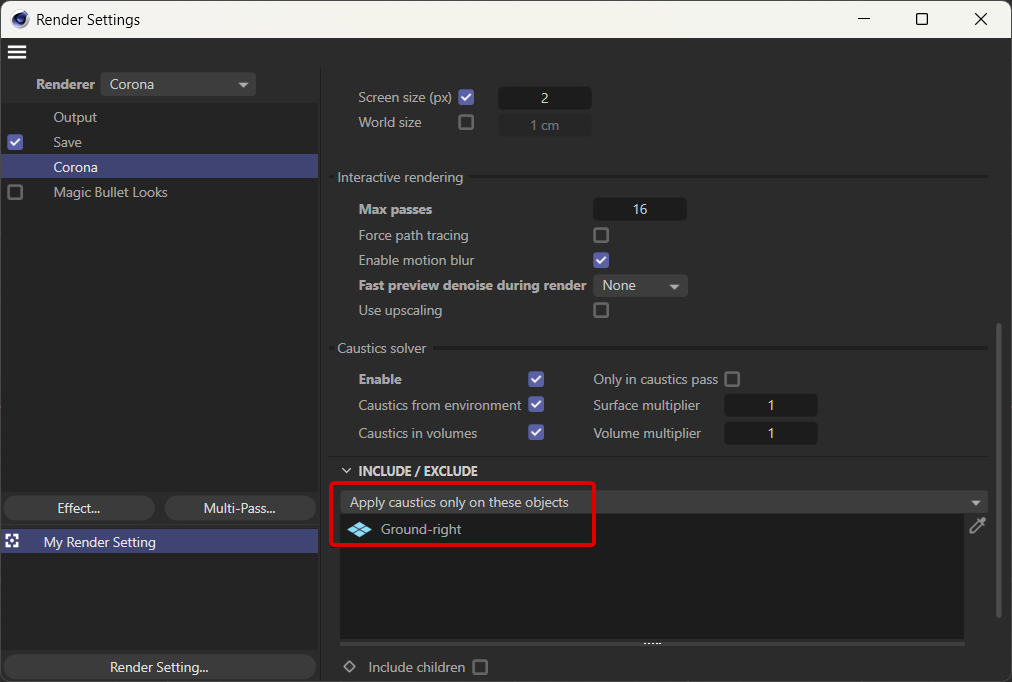Toggle the Save checkbox
Screen dimensions: 1012x682
pyautogui.click(x=15, y=142)
